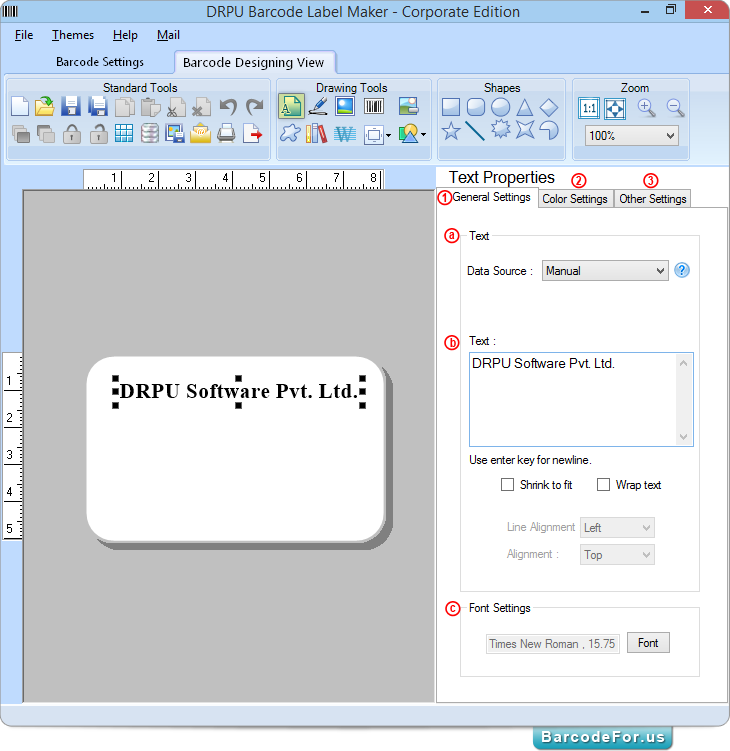Click the help icon beside Data Source

tap(682, 271)
